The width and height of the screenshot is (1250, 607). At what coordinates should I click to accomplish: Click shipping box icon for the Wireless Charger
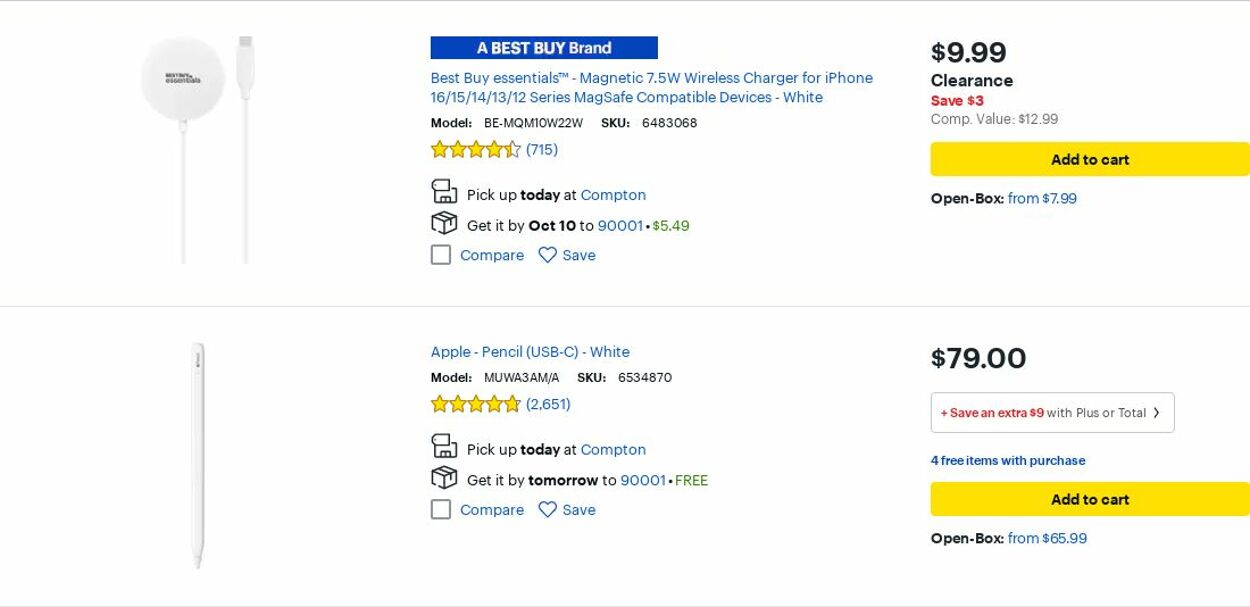pos(444,224)
